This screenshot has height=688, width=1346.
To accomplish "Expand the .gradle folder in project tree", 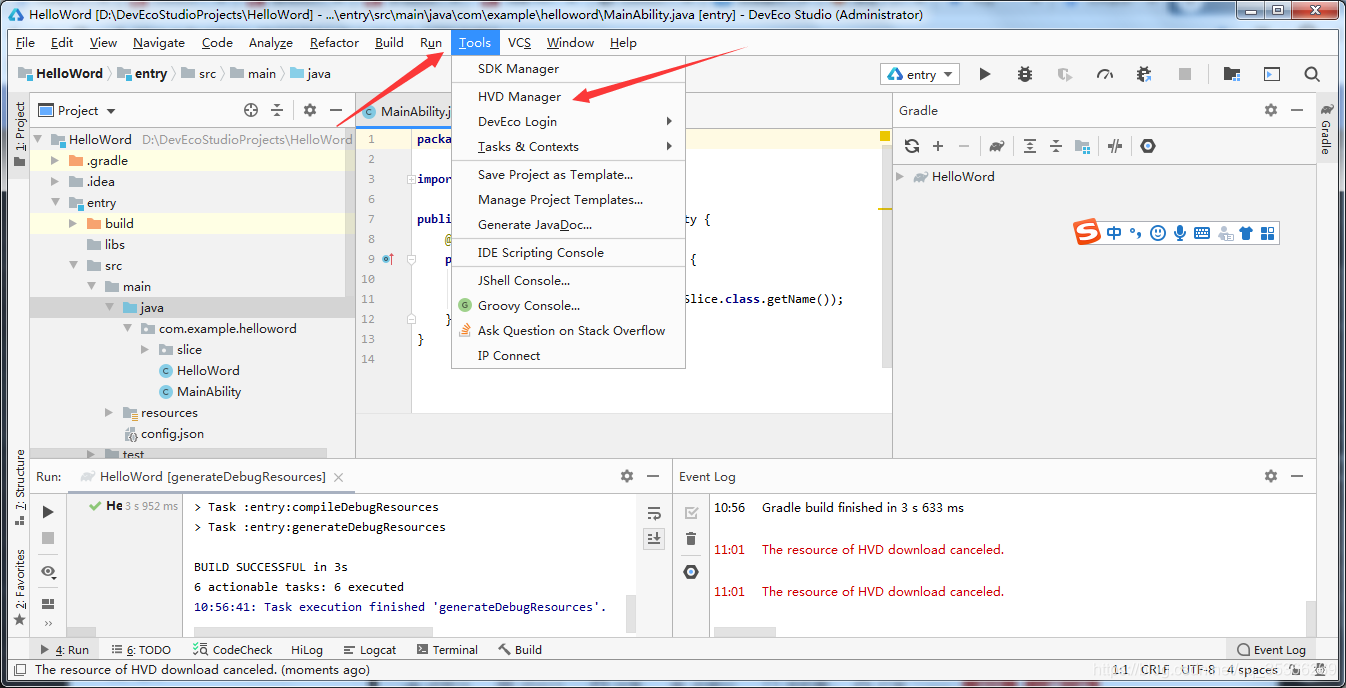I will coord(55,160).
